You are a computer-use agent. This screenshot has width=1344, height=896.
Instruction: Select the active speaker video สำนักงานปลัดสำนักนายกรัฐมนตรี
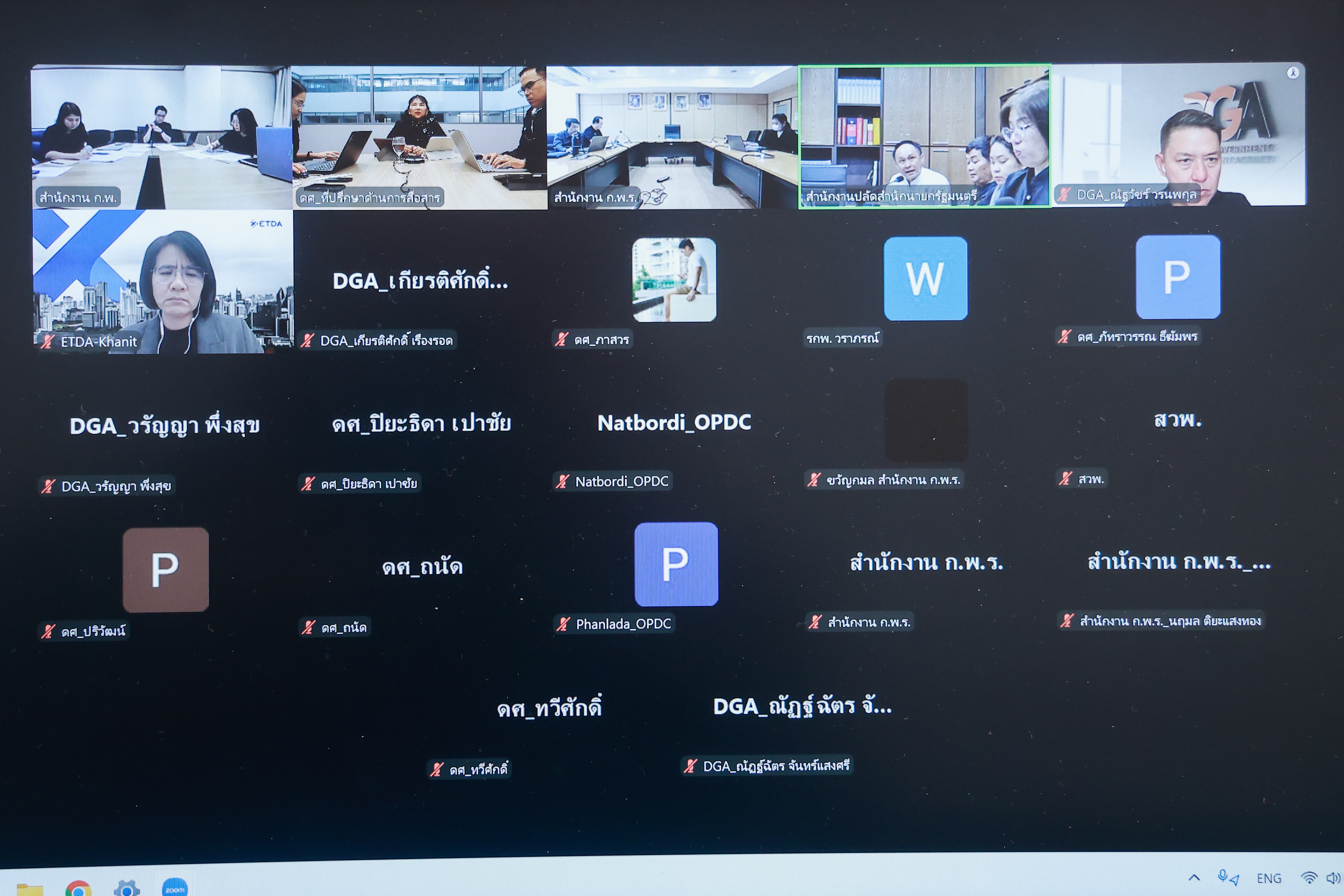[924, 136]
